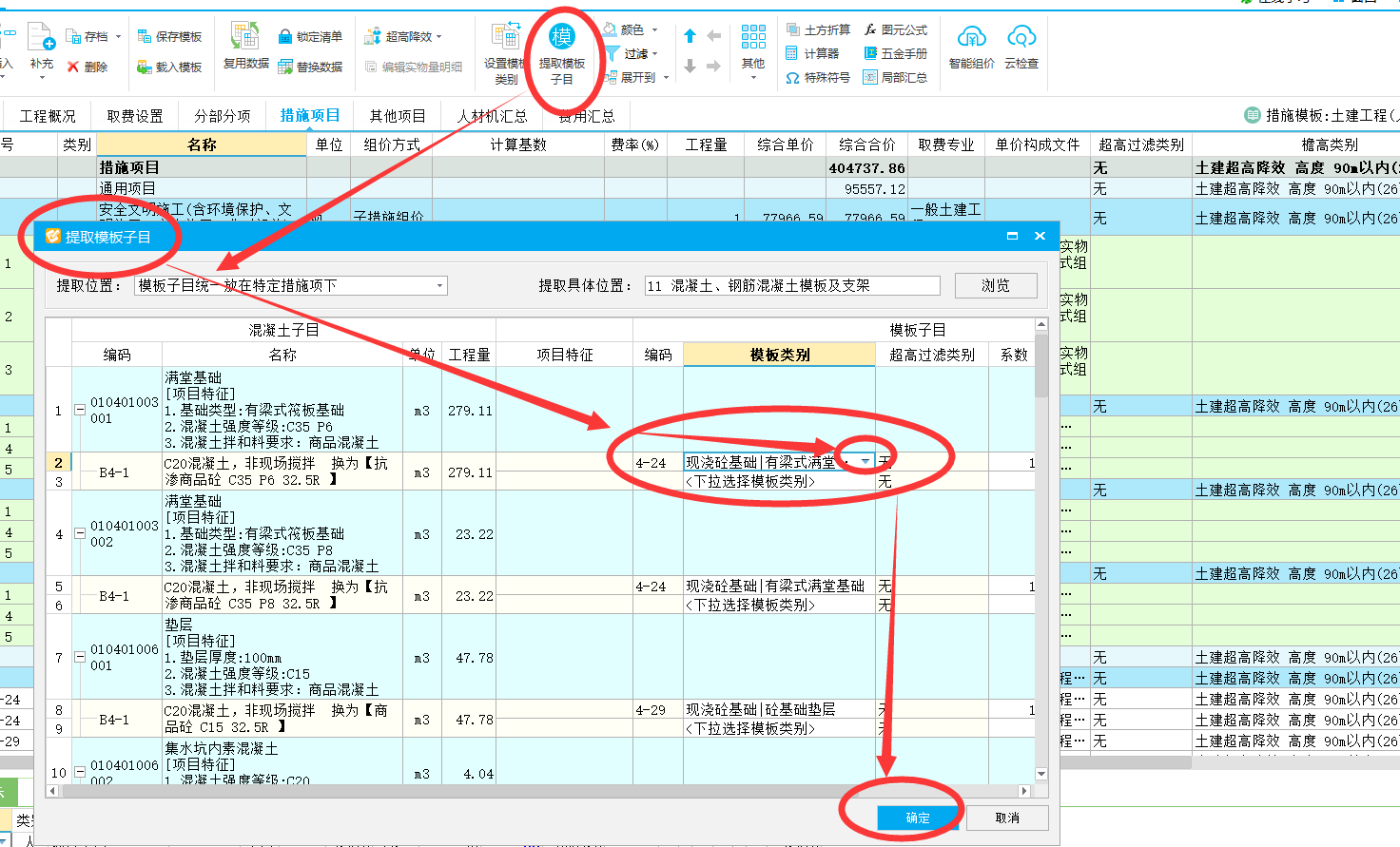Click the 载入模板 icon
The height and width of the screenshot is (847, 1400).
[x=145, y=67]
